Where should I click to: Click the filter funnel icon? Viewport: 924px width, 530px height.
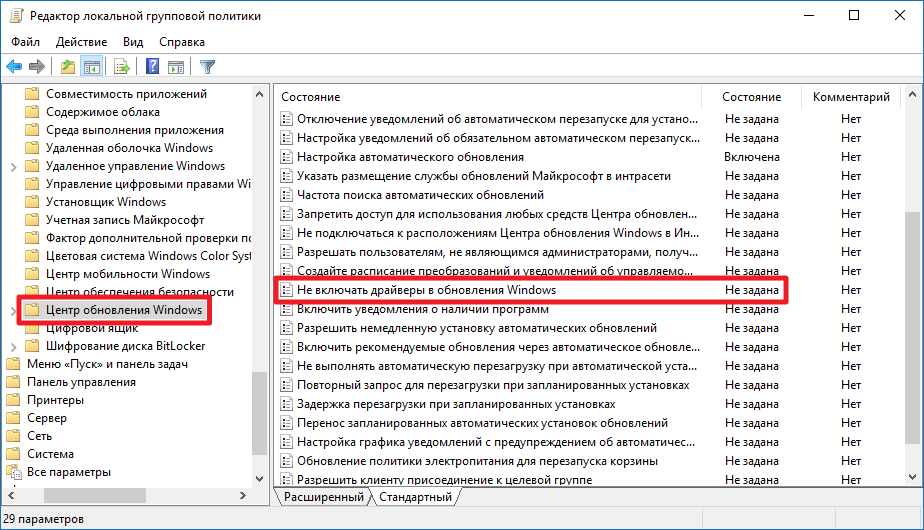point(207,67)
